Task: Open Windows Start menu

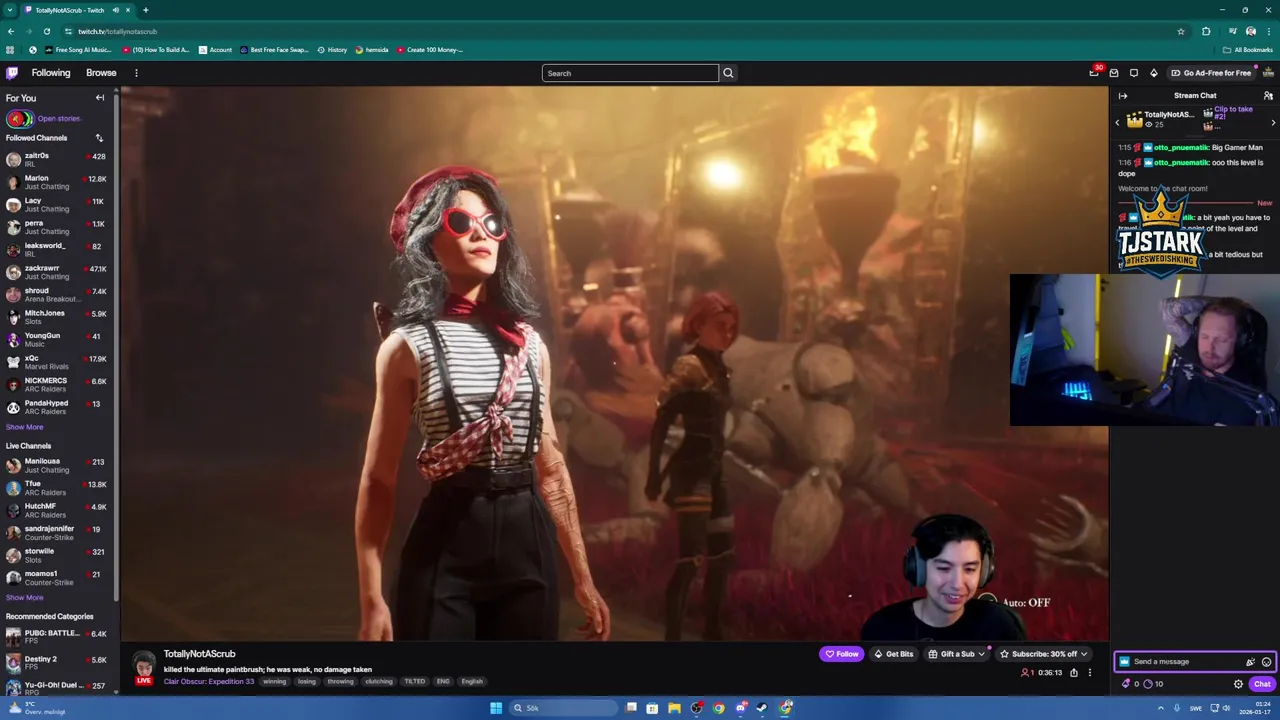Action: point(496,708)
